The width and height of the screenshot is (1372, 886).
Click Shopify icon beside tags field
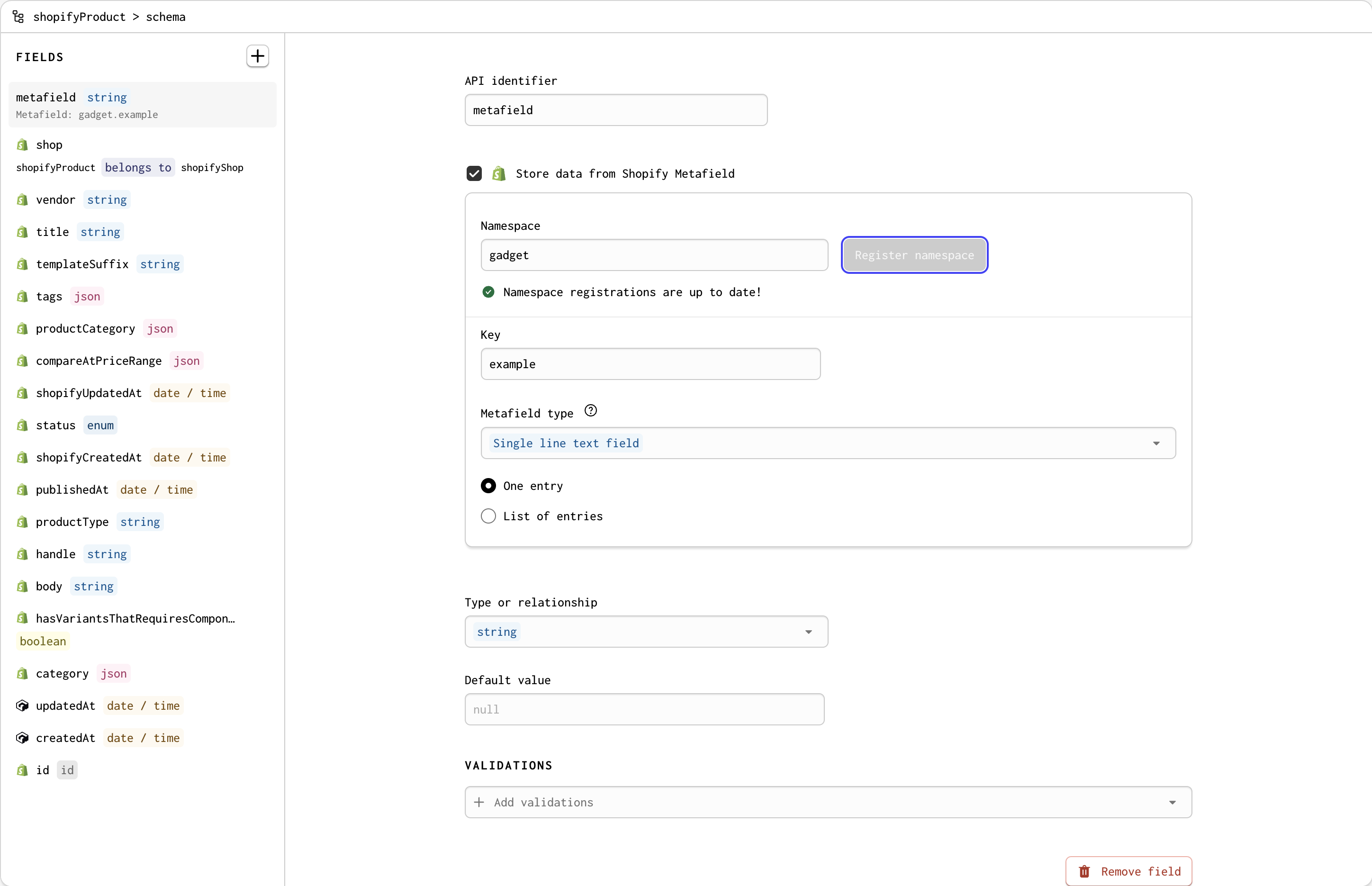click(22, 296)
